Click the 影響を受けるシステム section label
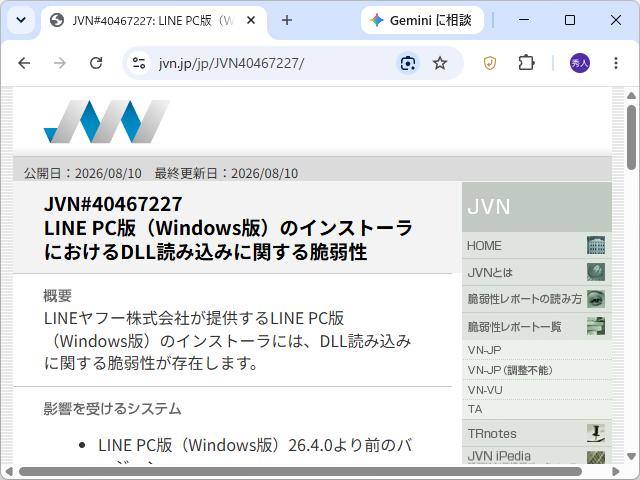 [112, 409]
